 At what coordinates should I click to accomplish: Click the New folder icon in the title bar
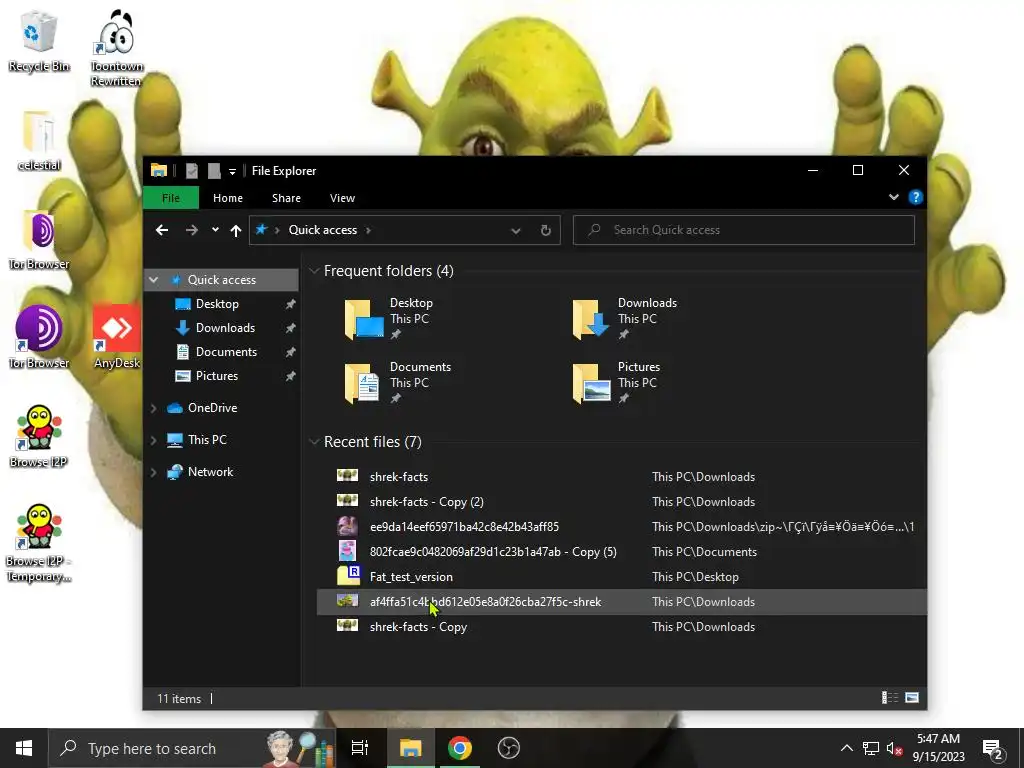coord(214,171)
